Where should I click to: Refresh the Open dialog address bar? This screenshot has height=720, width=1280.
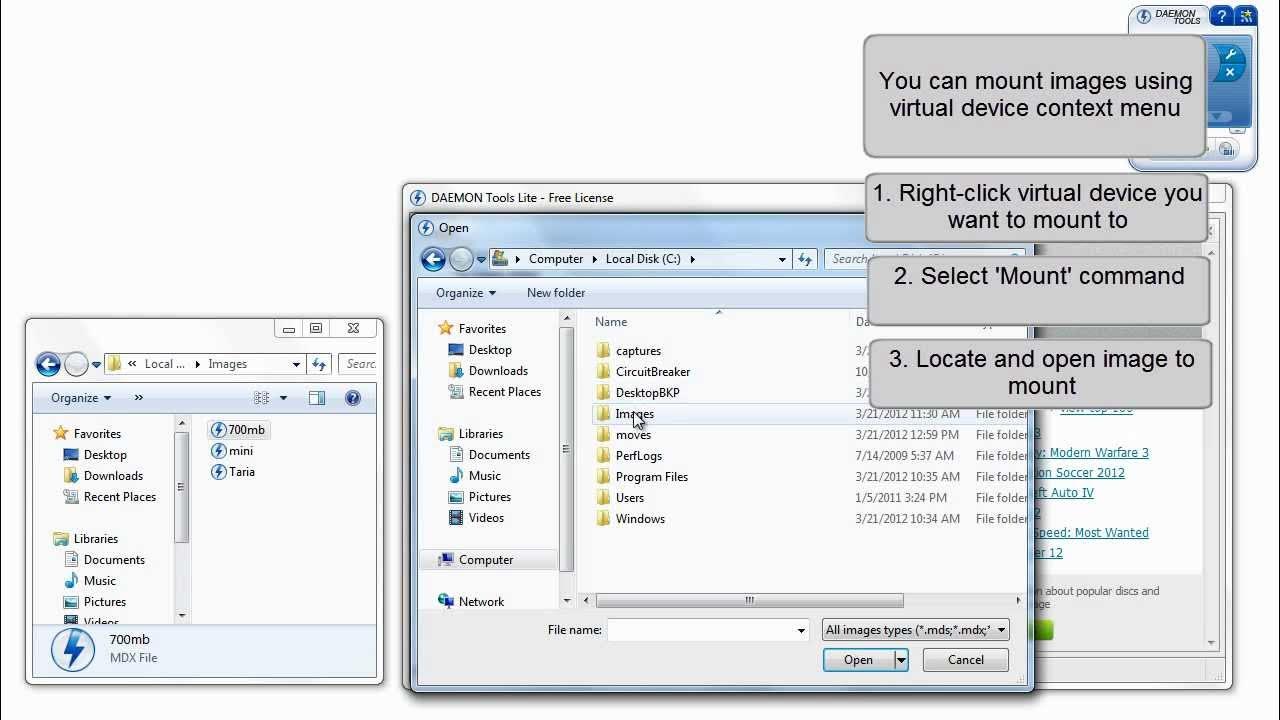805,259
